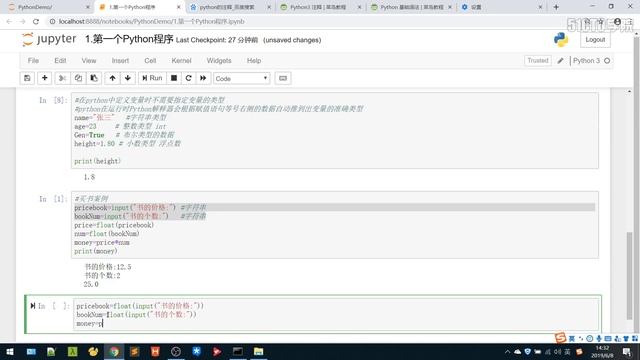This screenshot has width=640, height=360.
Task: Open the Insert menu
Action: pos(120,60)
